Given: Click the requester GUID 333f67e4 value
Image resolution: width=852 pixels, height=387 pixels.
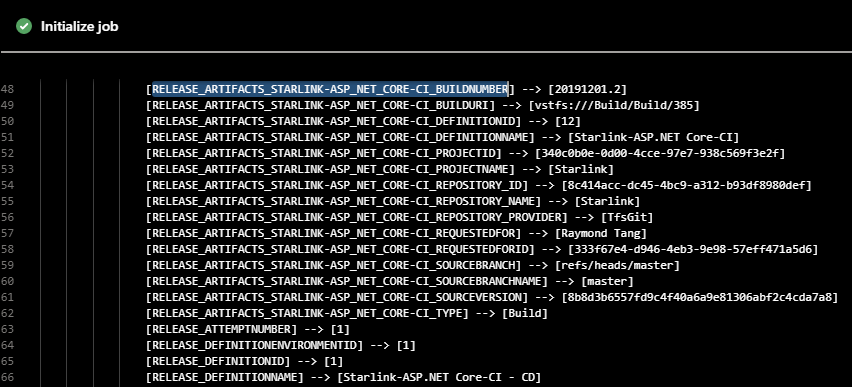Looking at the screenshot, I should 693,249.
